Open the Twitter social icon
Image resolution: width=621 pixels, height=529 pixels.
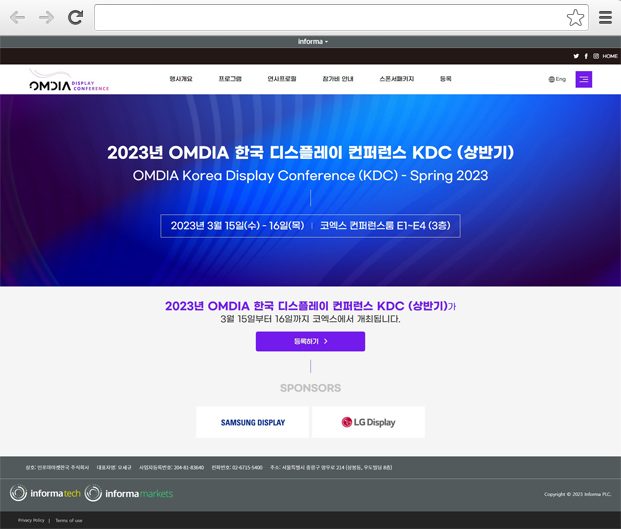[576, 56]
